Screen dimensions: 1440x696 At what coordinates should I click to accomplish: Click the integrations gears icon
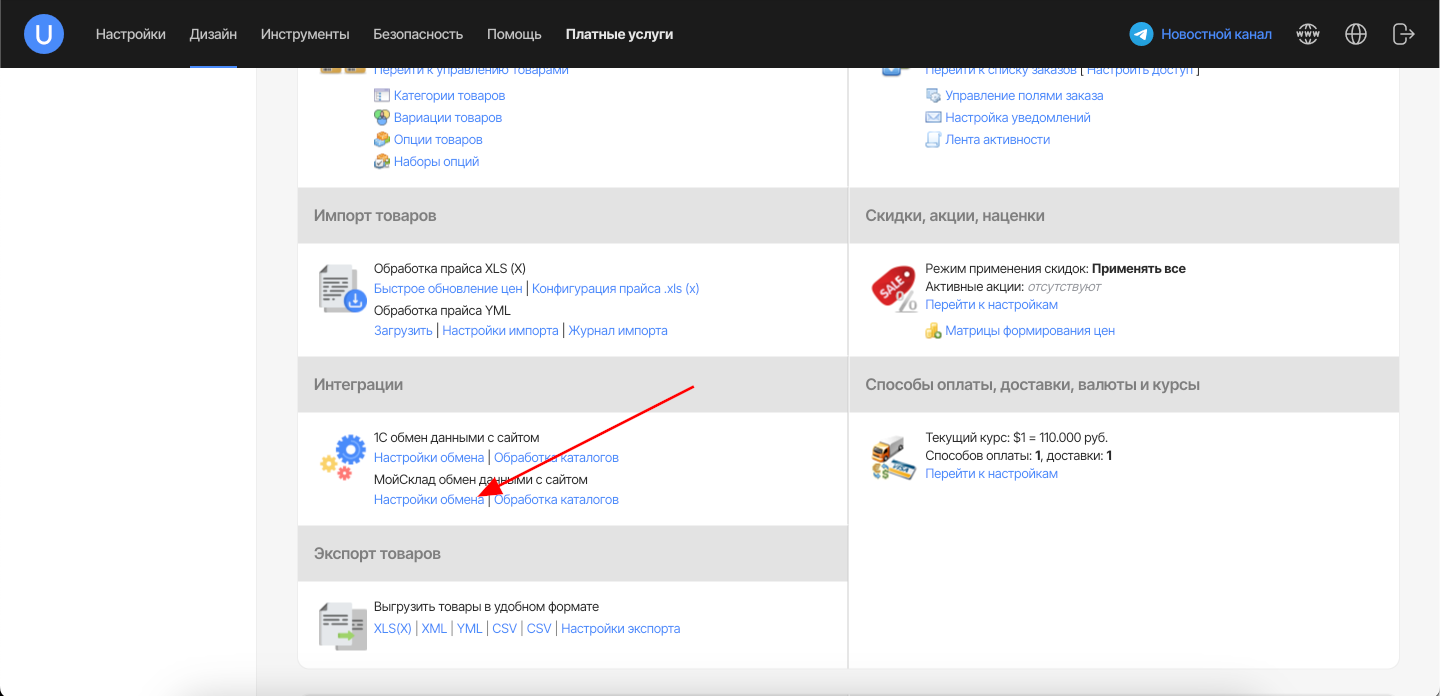(x=342, y=455)
